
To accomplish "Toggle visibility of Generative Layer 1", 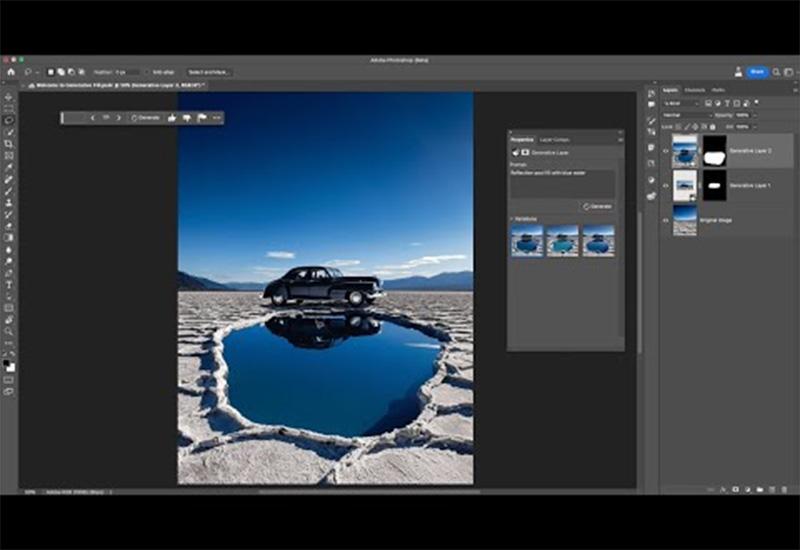I will tap(666, 186).
